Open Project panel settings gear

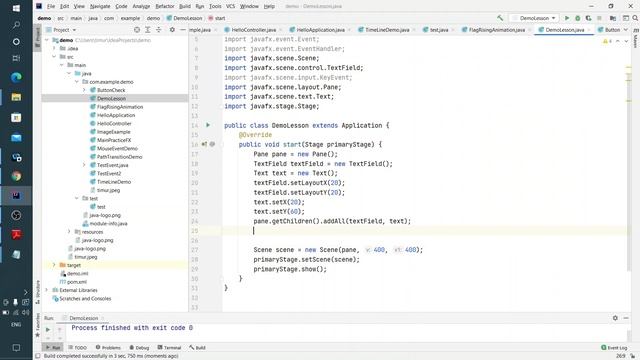(x=172, y=30)
